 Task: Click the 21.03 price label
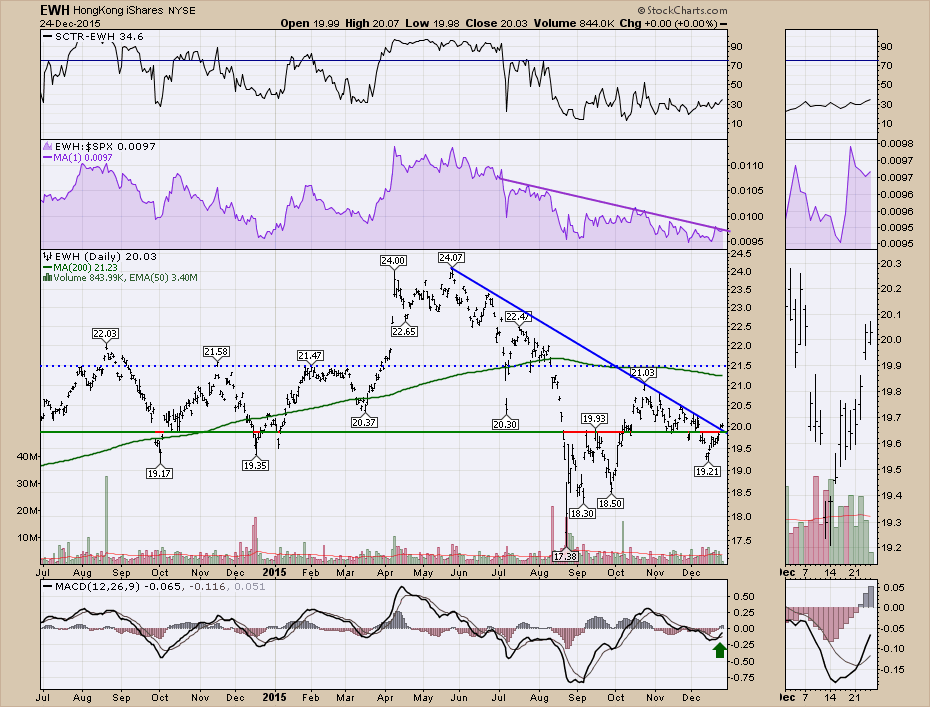coord(642,372)
